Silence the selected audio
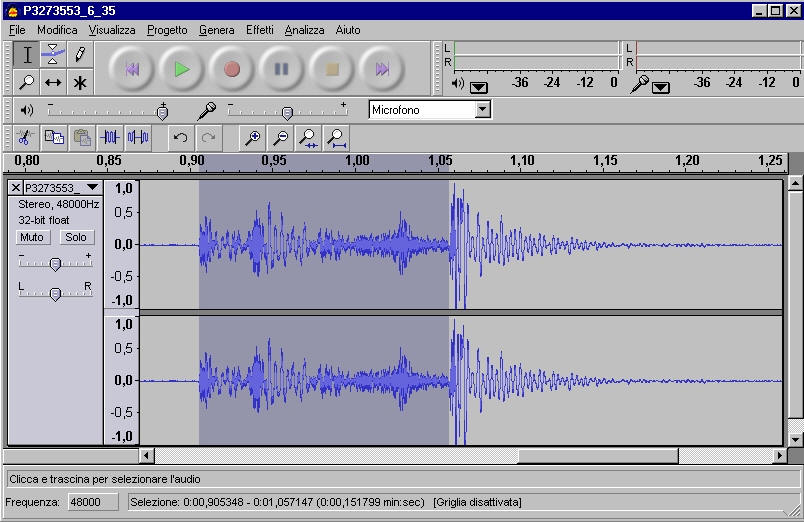The image size is (804, 522). pyautogui.click(x=138, y=137)
